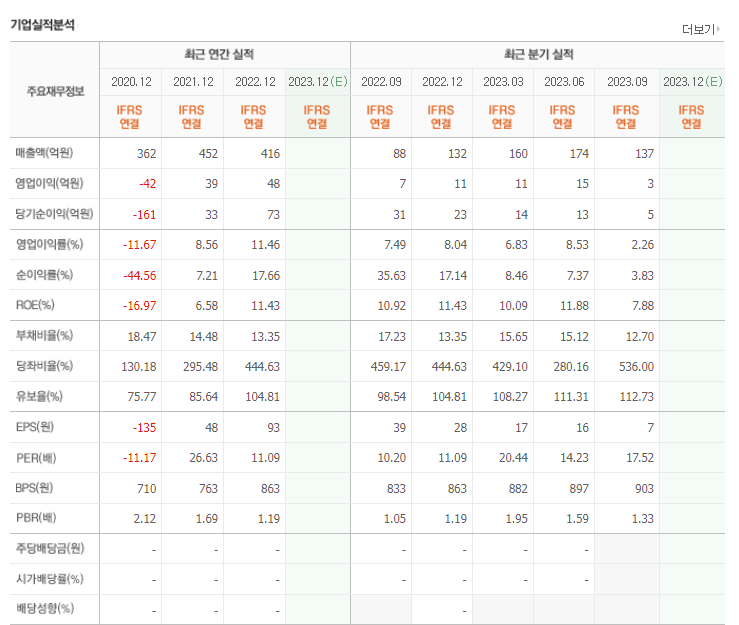Screen dimensions: 739x625
Task: Select the 부채비율(%) row label
Action: point(44,335)
